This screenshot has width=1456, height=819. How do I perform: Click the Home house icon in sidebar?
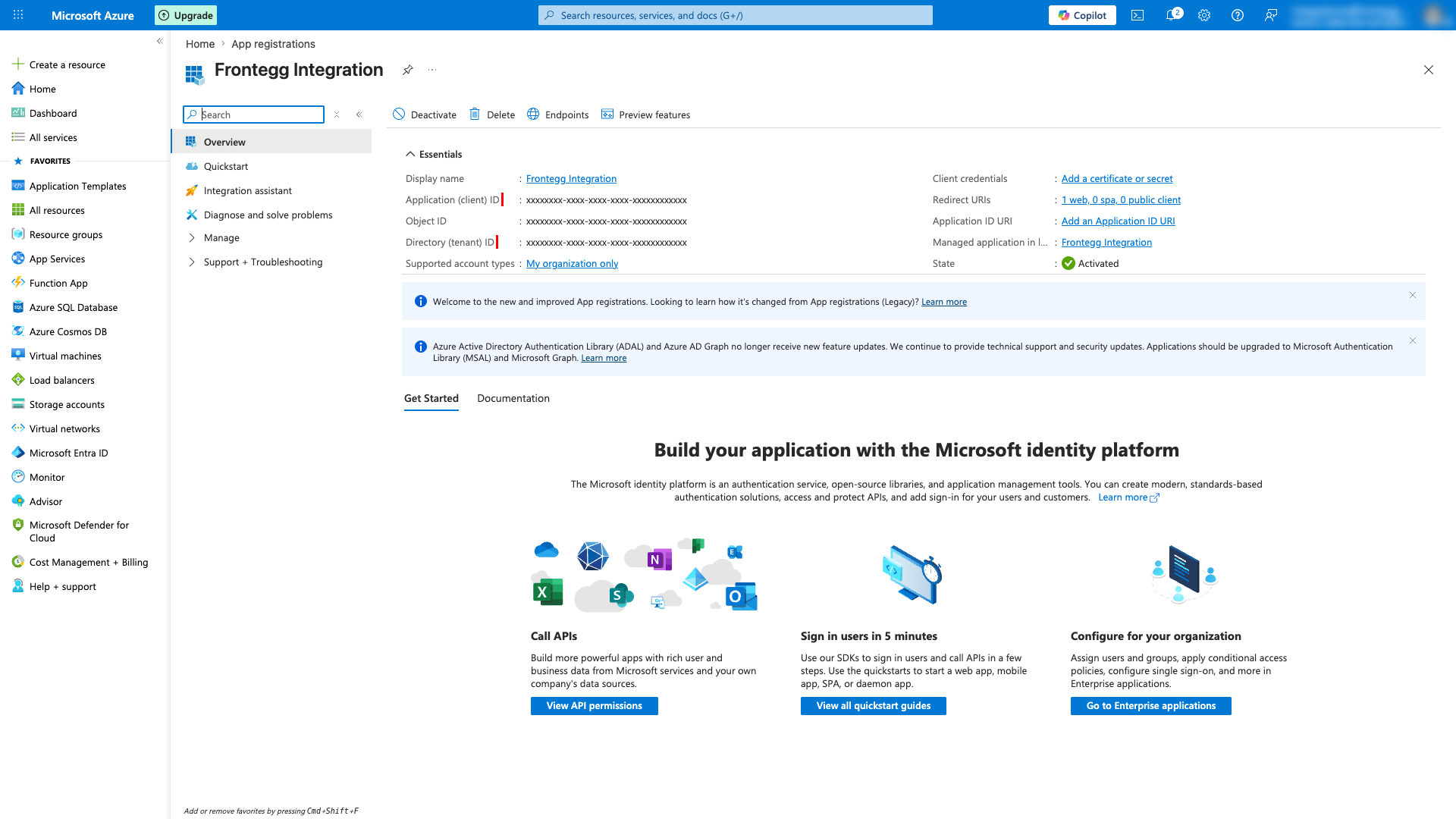pos(18,89)
